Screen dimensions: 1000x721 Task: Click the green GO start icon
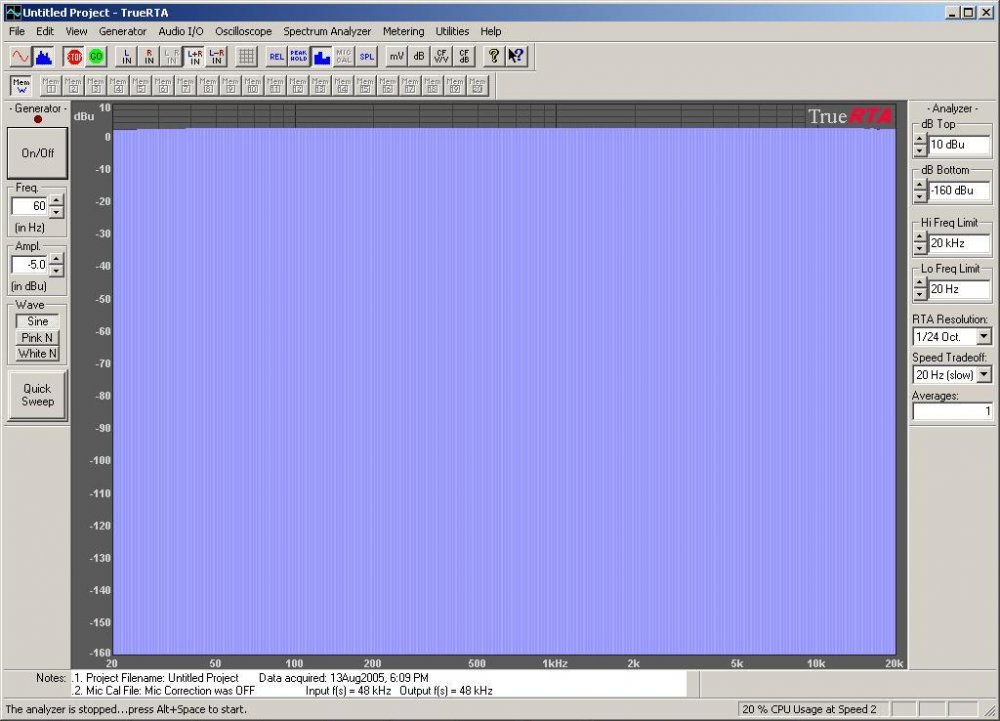coord(96,57)
